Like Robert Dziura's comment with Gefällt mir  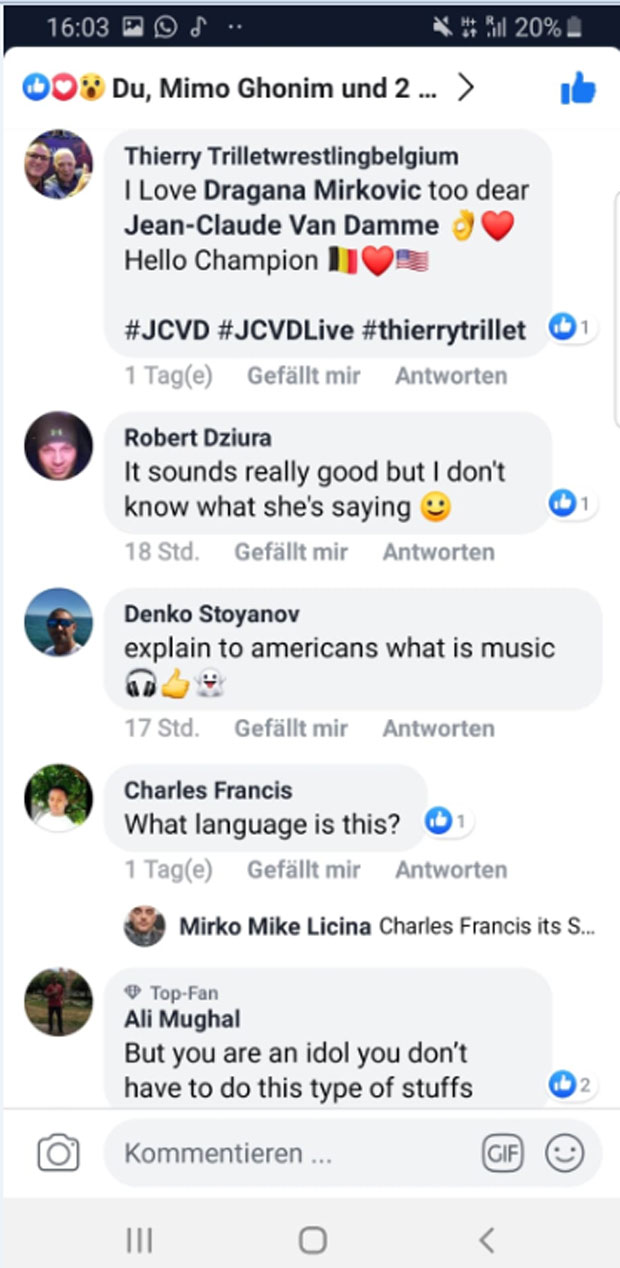coord(291,552)
